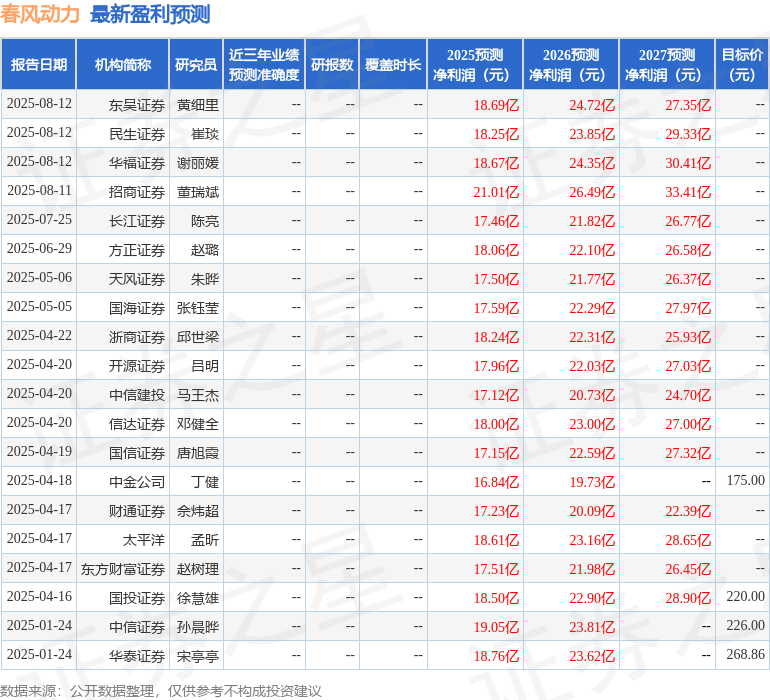This screenshot has height=700, width=770.
Task: Click analyst name 朱晔
Action: (205, 279)
